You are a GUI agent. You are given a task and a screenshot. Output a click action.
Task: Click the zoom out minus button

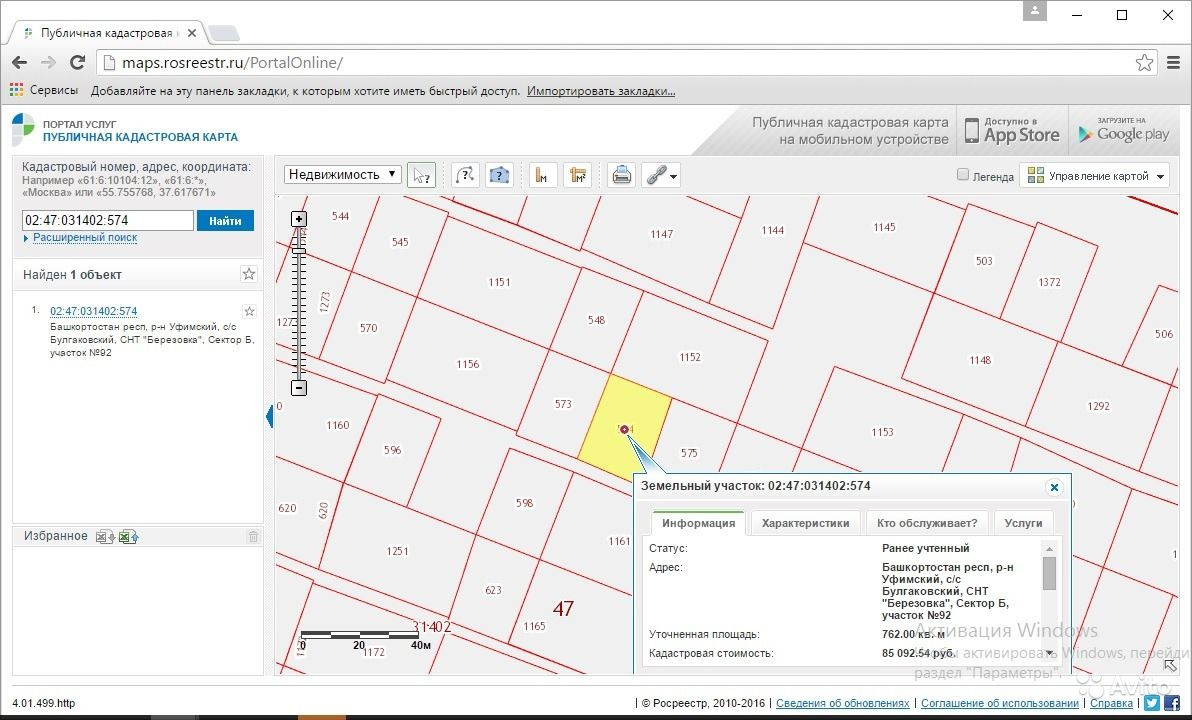point(298,388)
